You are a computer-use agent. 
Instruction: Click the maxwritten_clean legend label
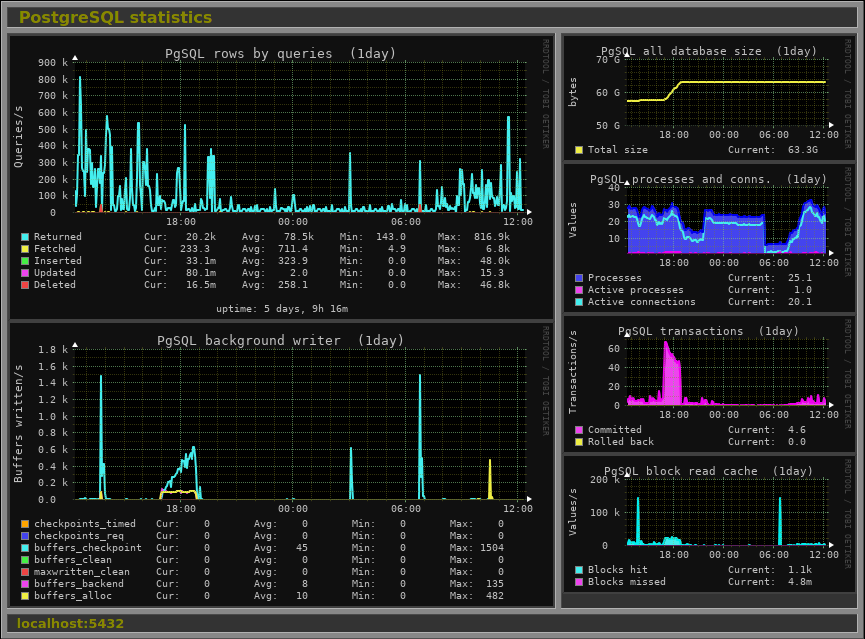pyautogui.click(x=82, y=572)
